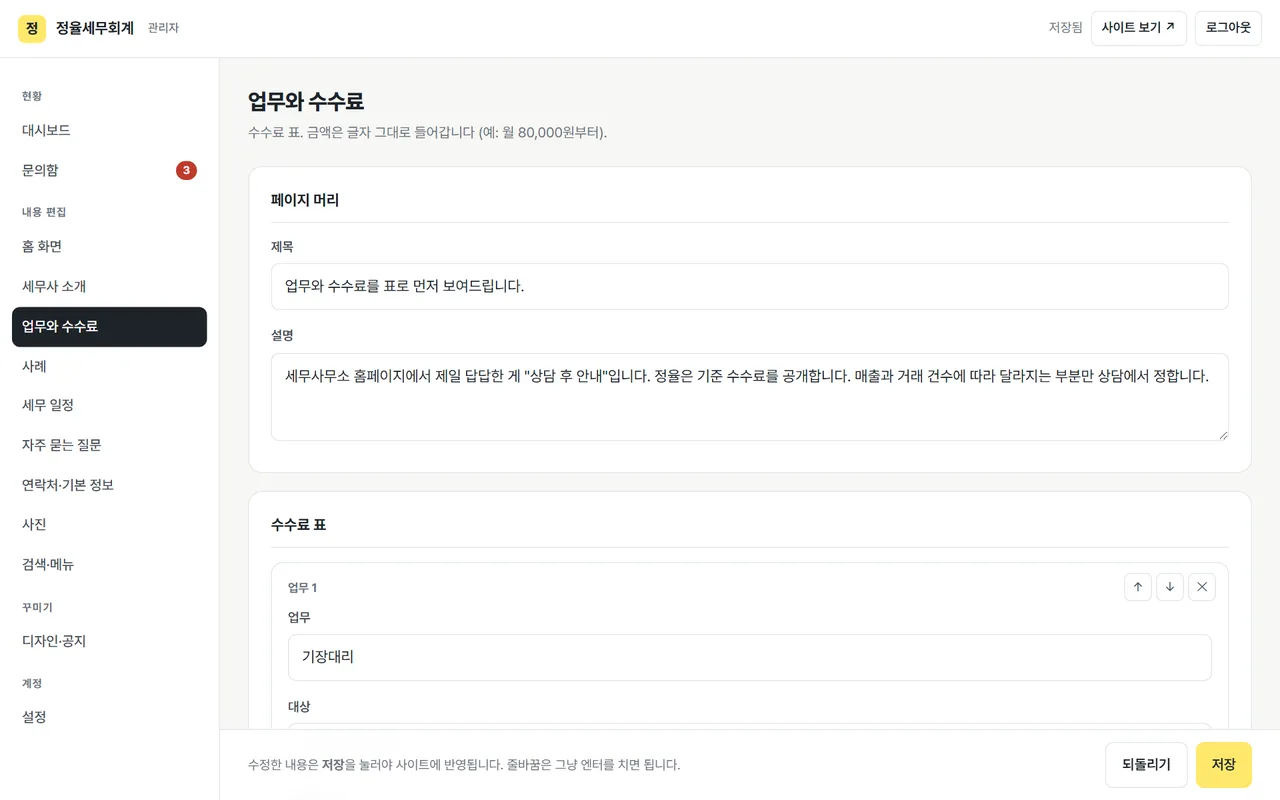Screen dimensions: 1280x800
Task: Open 대시보드 in the sidebar
Action: pyautogui.click(x=109, y=130)
